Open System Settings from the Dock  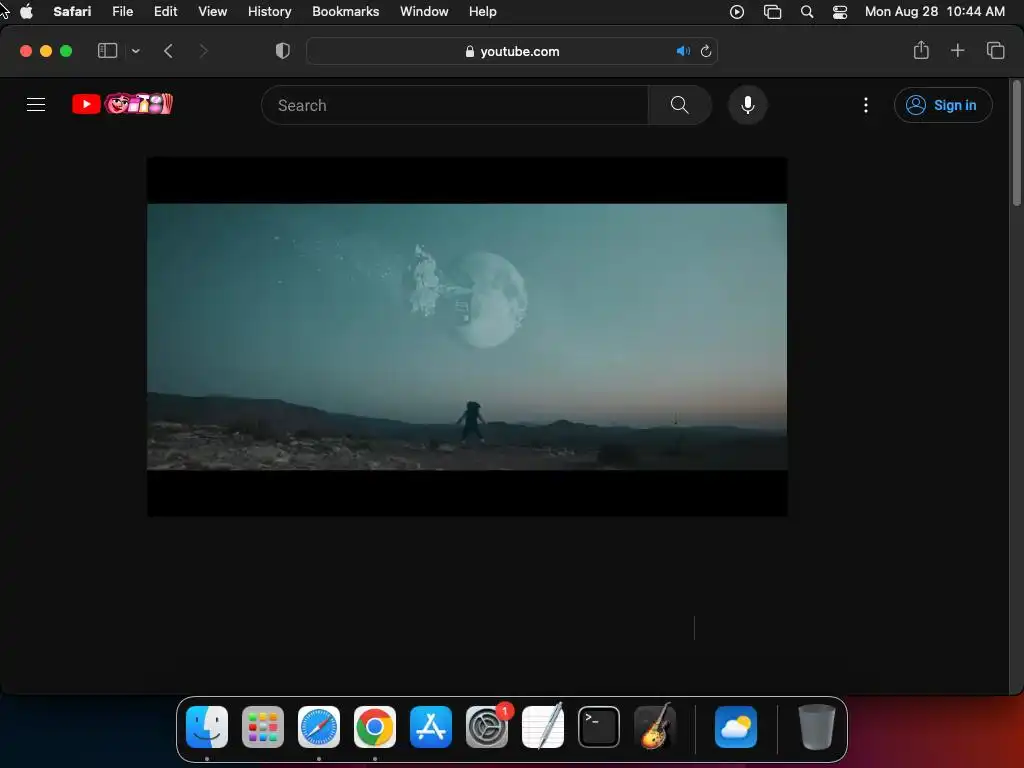487,727
